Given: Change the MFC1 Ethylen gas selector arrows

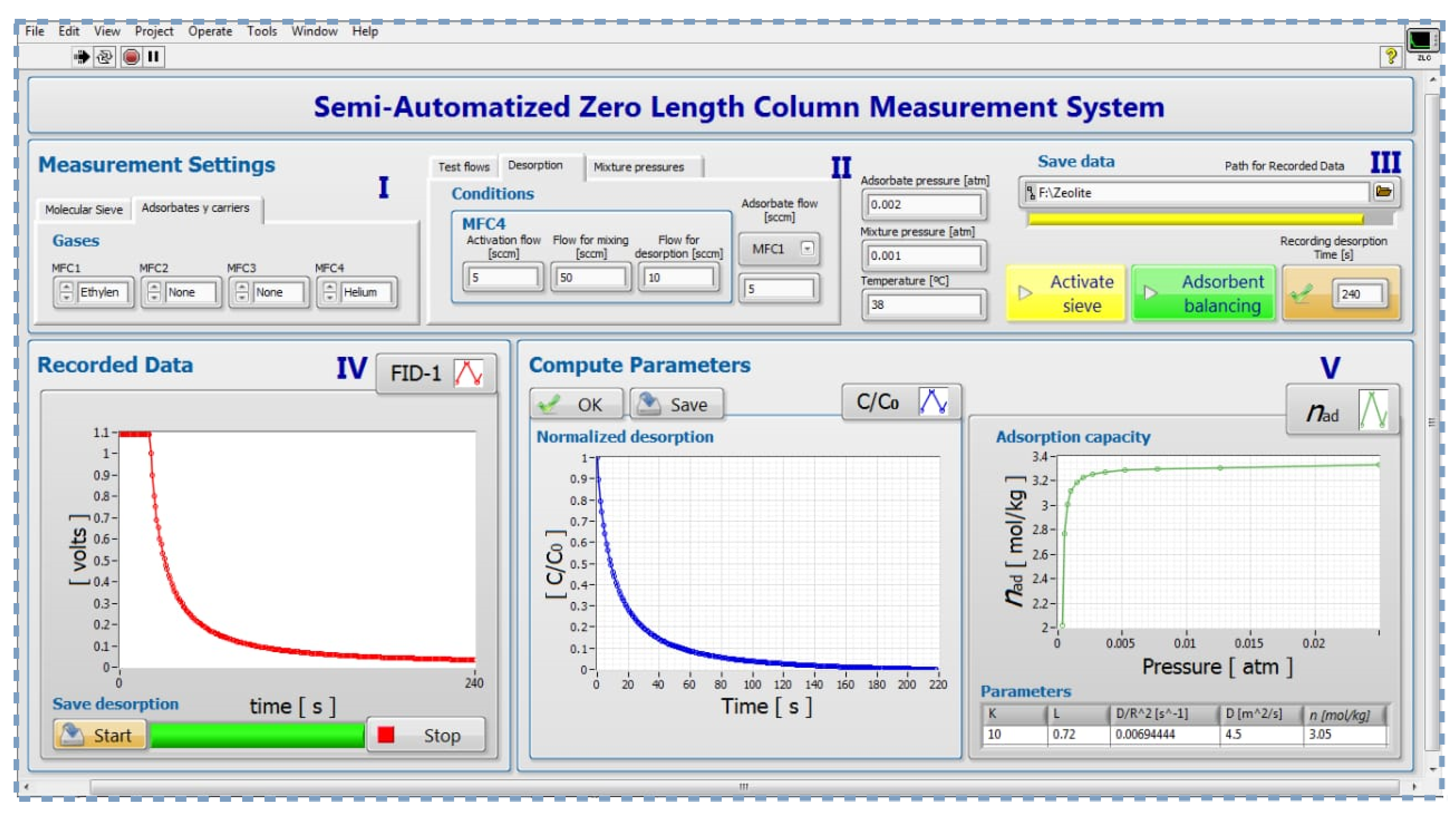Looking at the screenshot, I should coord(66,292).
